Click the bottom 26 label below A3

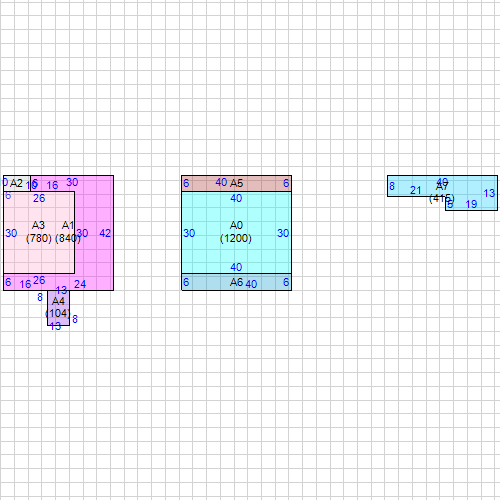39,280
